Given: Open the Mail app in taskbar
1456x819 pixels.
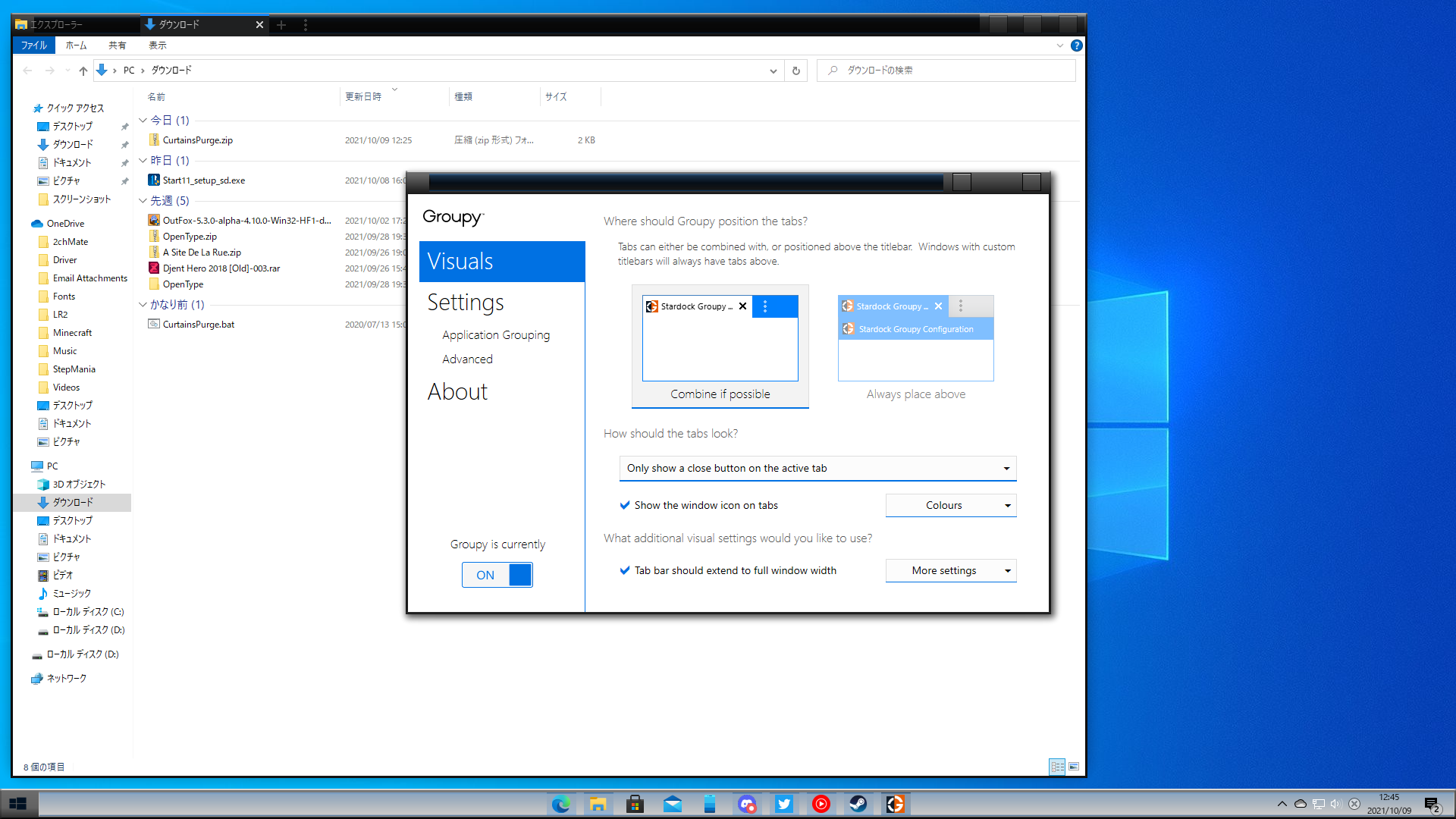Looking at the screenshot, I should (x=672, y=804).
